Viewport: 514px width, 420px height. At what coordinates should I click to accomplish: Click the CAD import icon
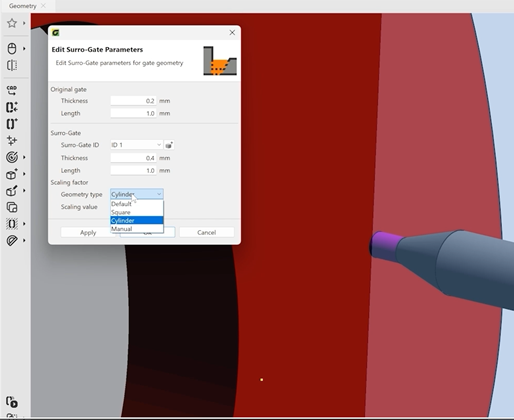pyautogui.click(x=12, y=90)
